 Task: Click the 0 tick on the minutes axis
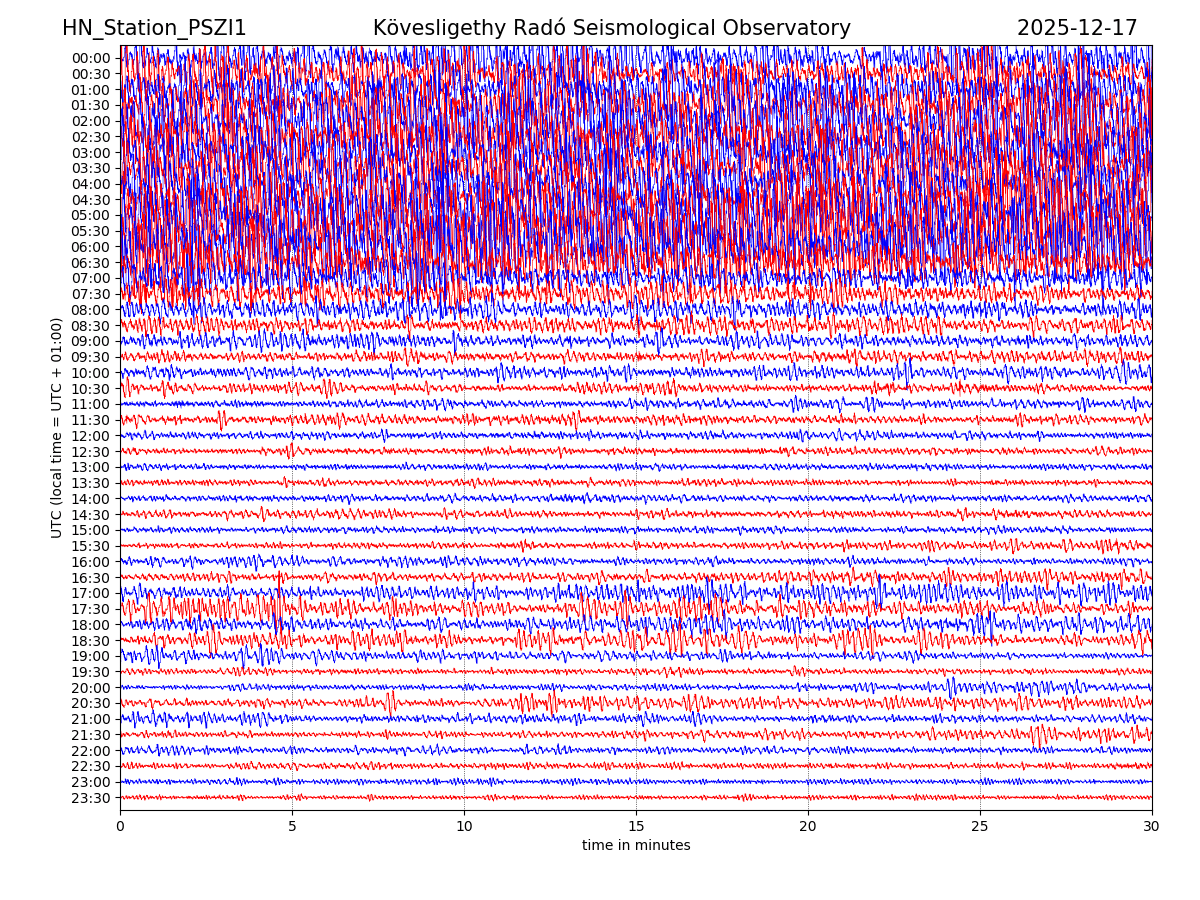tap(120, 826)
